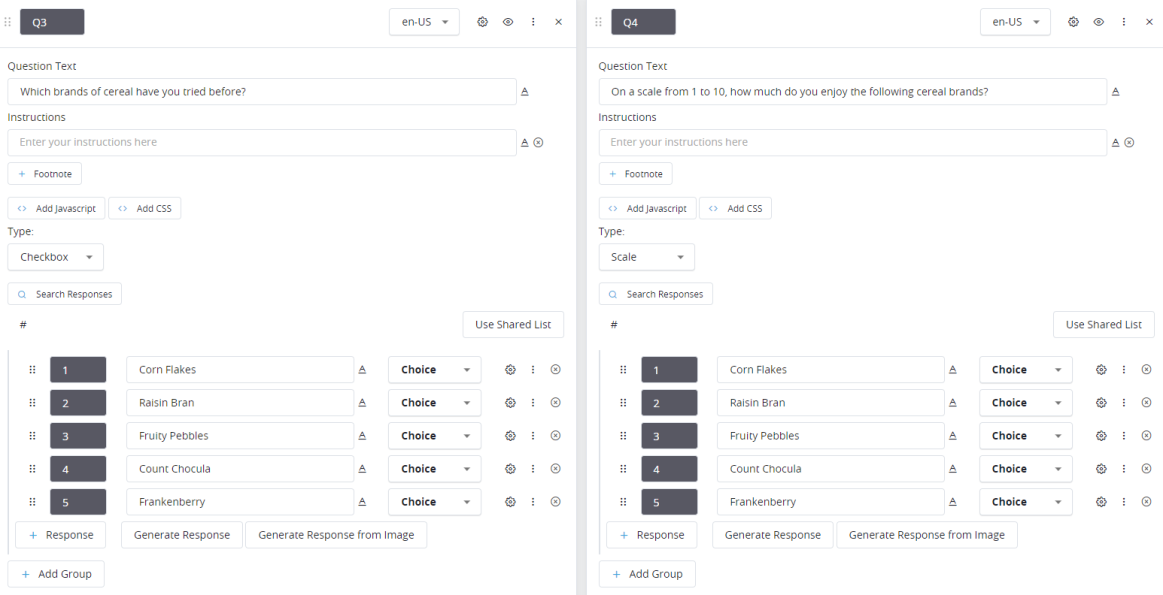Open Q3 question settings gear
The width and height of the screenshot is (1163, 595).
(x=482, y=22)
